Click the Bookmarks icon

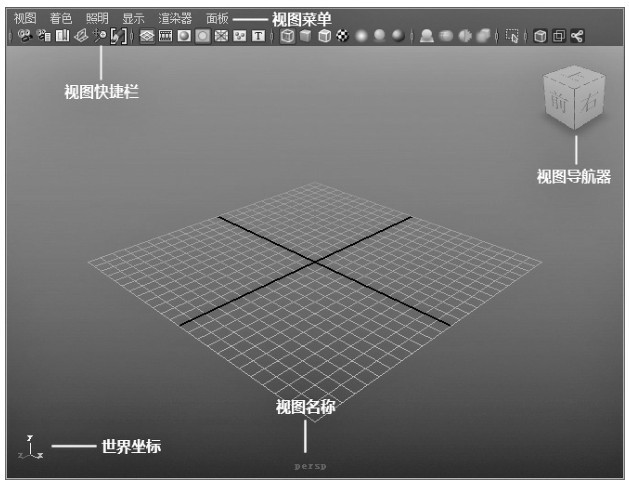pyautogui.click(x=62, y=36)
